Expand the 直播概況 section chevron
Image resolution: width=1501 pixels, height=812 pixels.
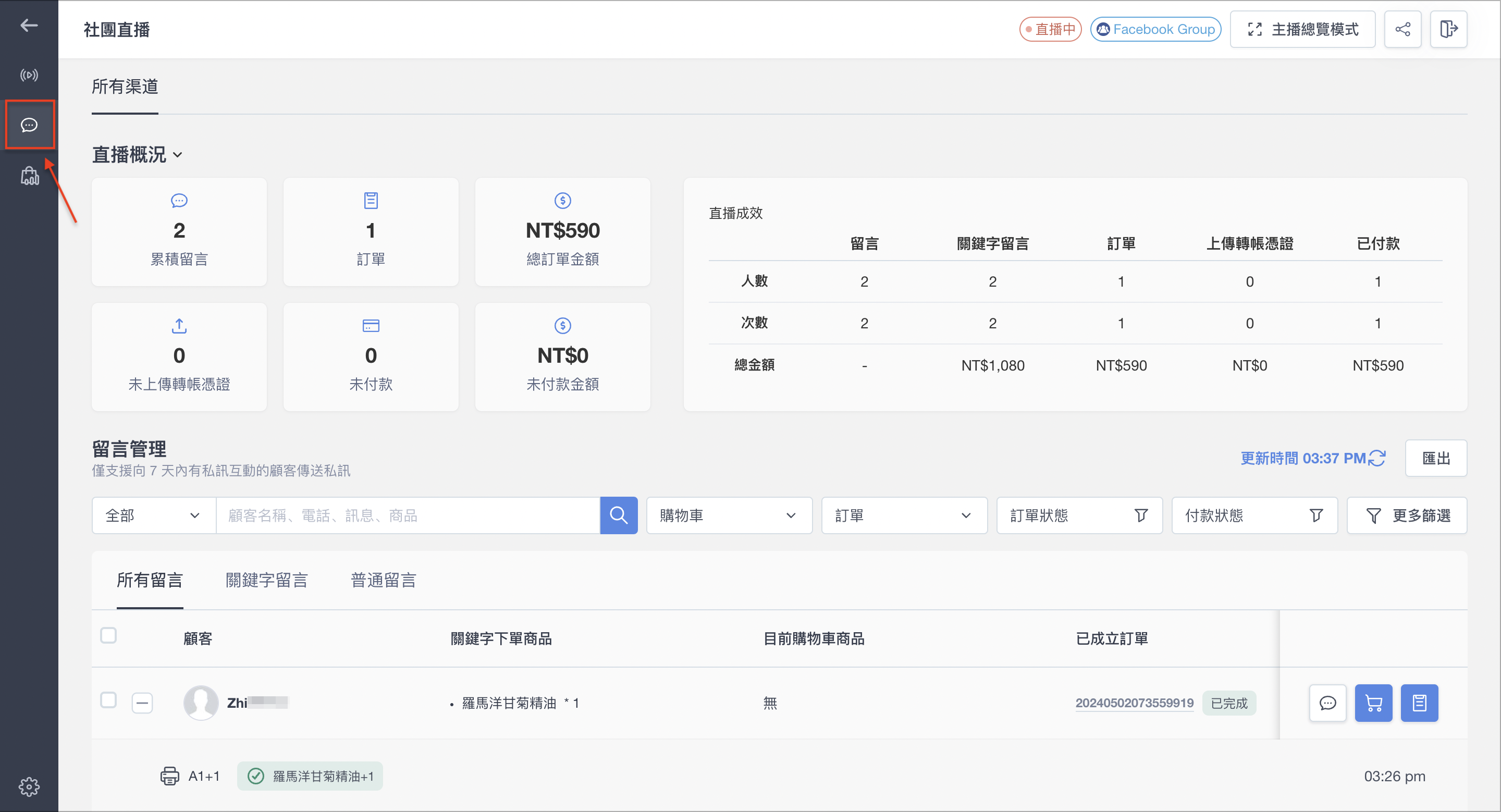click(x=178, y=155)
